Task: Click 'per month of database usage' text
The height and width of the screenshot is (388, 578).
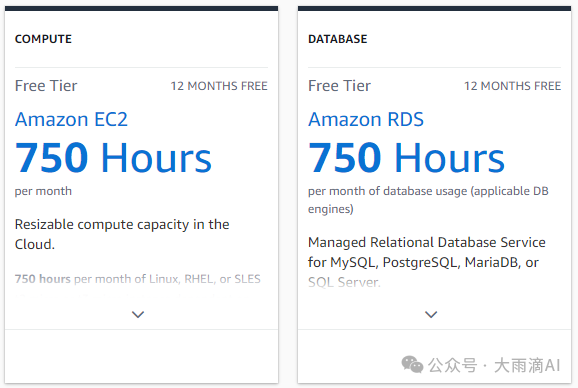Action: (x=428, y=200)
